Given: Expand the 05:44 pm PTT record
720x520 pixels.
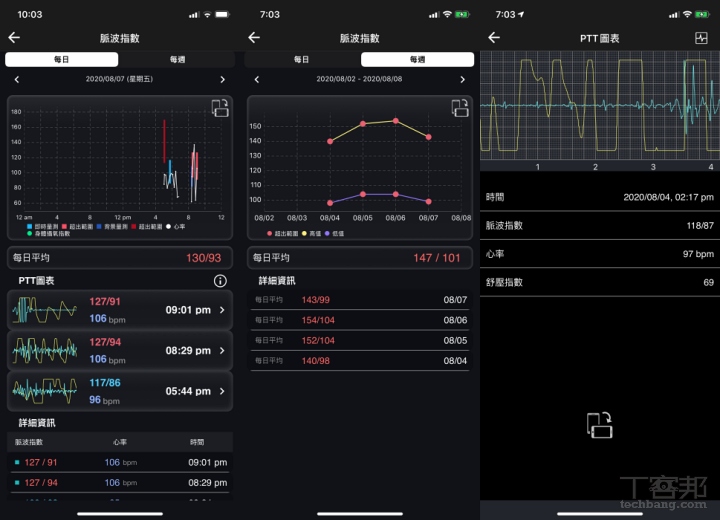Looking at the screenshot, I should 222,391.
